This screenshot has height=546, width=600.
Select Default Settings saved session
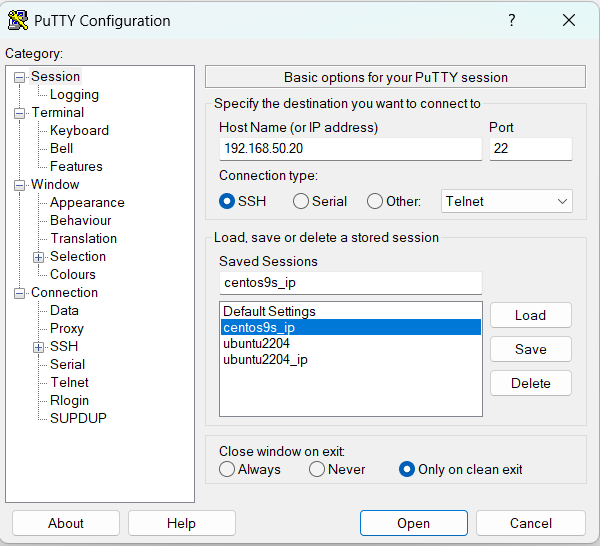[351, 311]
